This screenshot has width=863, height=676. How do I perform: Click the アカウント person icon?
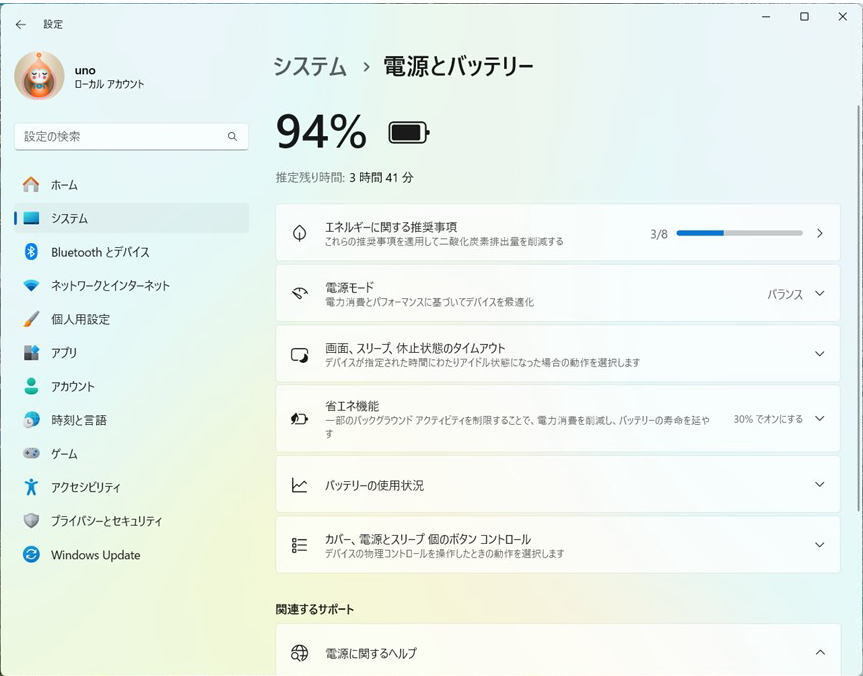[x=31, y=386]
